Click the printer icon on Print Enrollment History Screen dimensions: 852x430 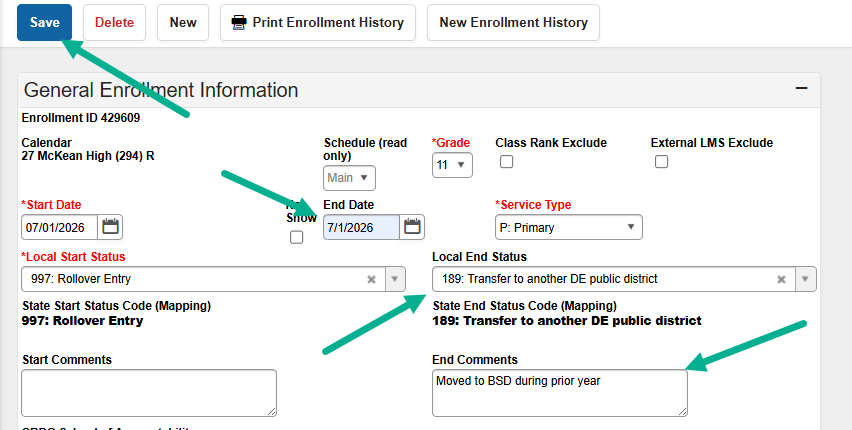click(x=239, y=22)
